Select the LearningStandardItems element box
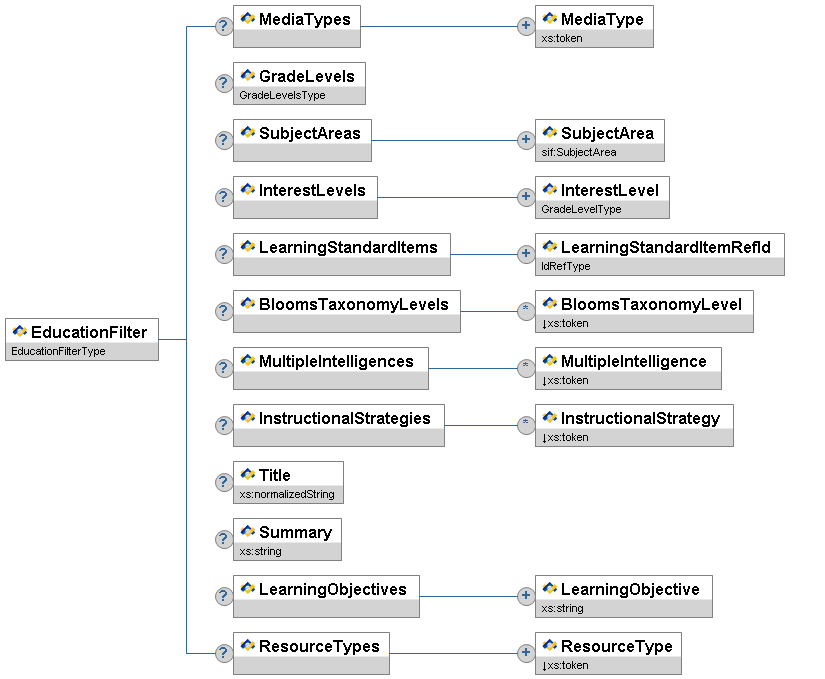The image size is (825, 679). coord(341,247)
